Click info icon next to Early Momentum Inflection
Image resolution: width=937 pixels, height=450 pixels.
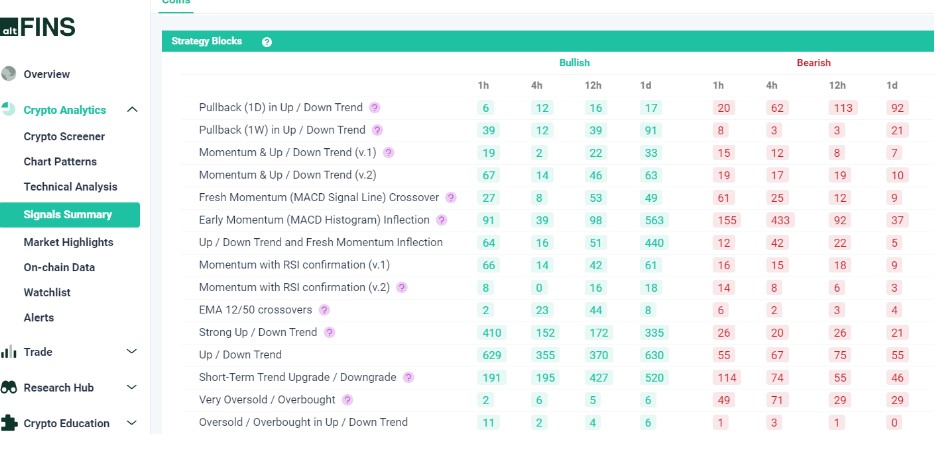pos(441,220)
